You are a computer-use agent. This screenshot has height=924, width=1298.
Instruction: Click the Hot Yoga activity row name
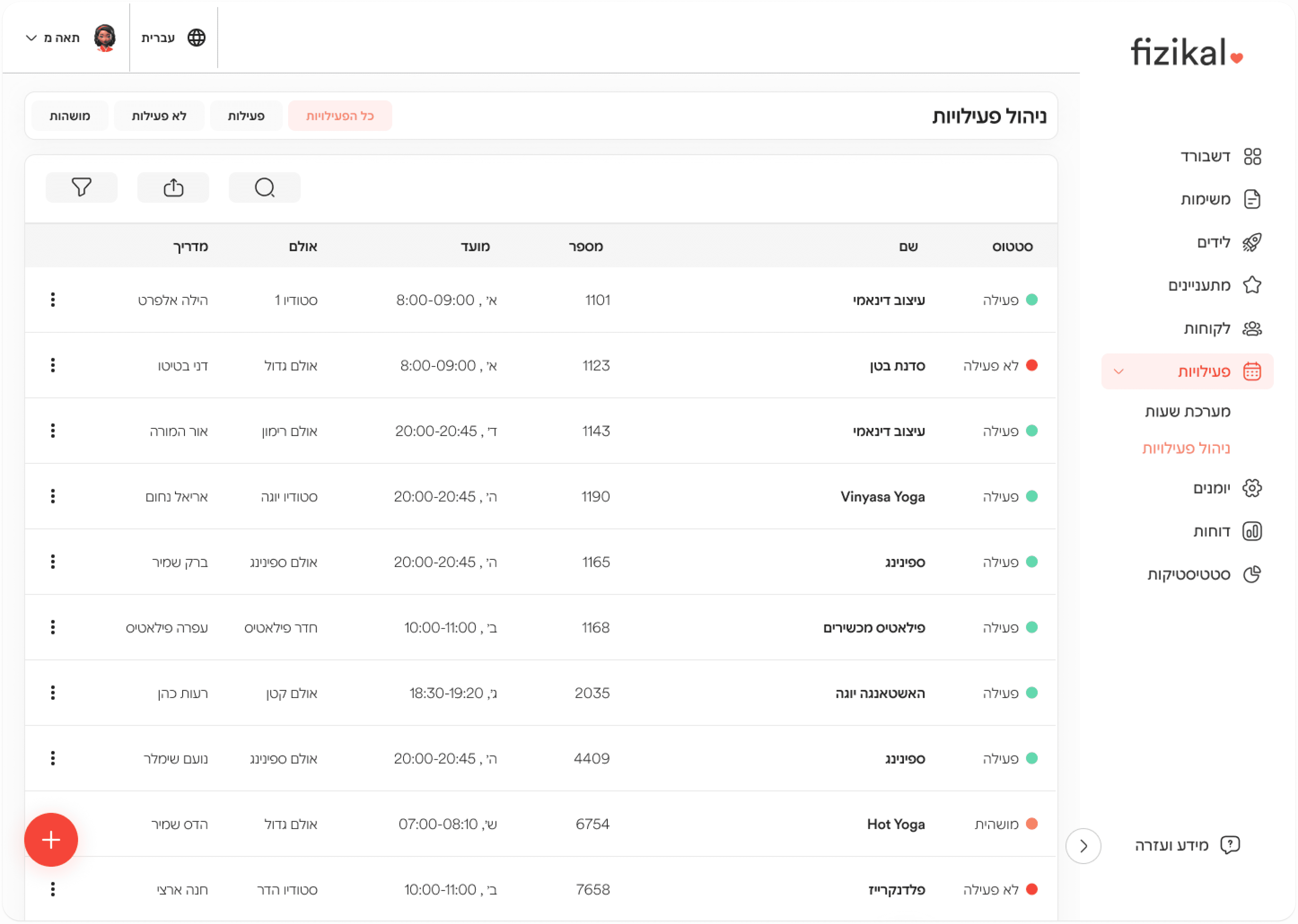[x=895, y=824]
